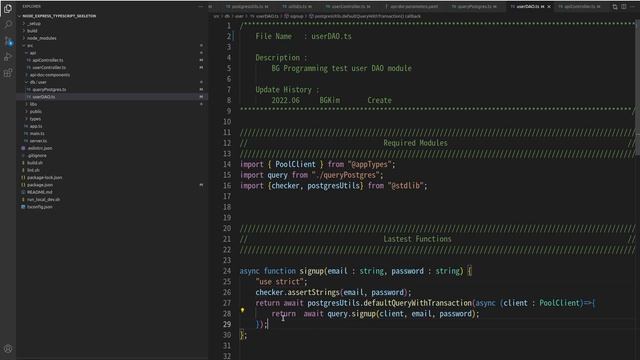Open run_local_dev.sh in the file tree
The image size is (640, 360).
(43, 200)
